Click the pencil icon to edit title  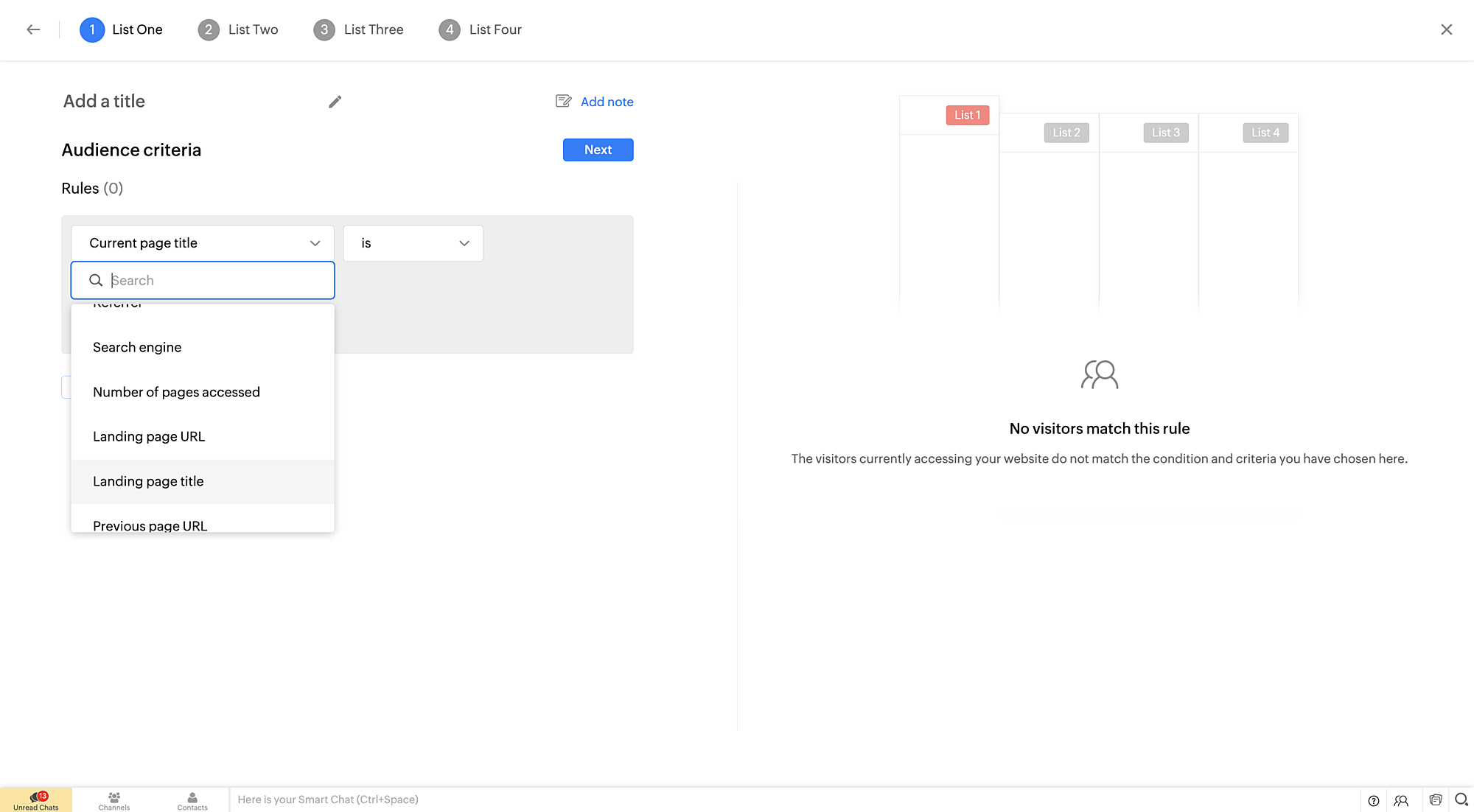point(335,101)
